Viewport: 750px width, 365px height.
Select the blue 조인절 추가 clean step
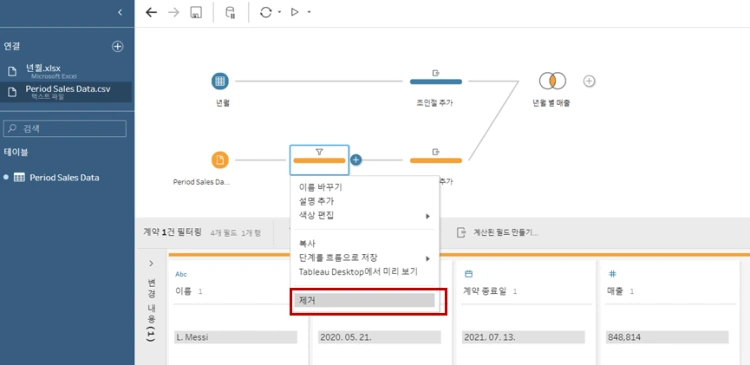436,81
